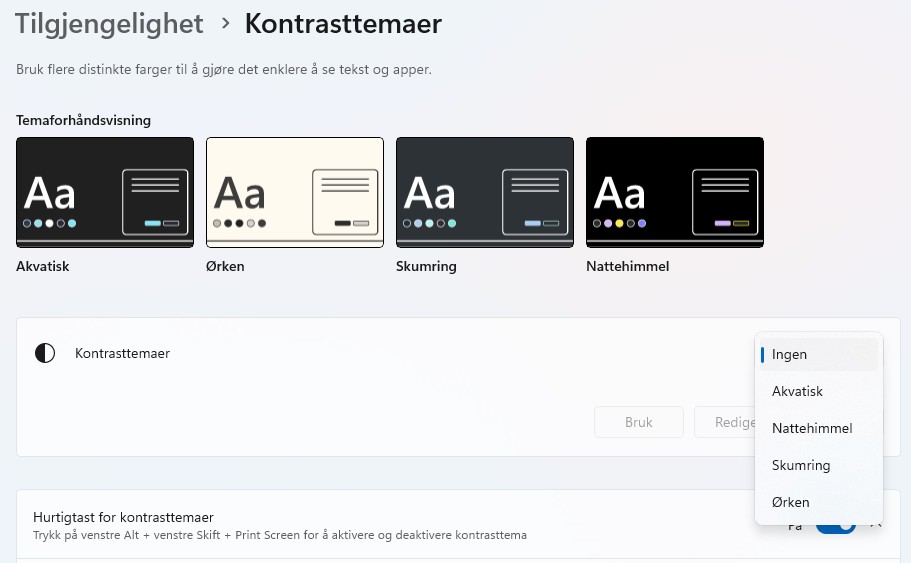
Task: Click the Bruk button
Action: 639,422
